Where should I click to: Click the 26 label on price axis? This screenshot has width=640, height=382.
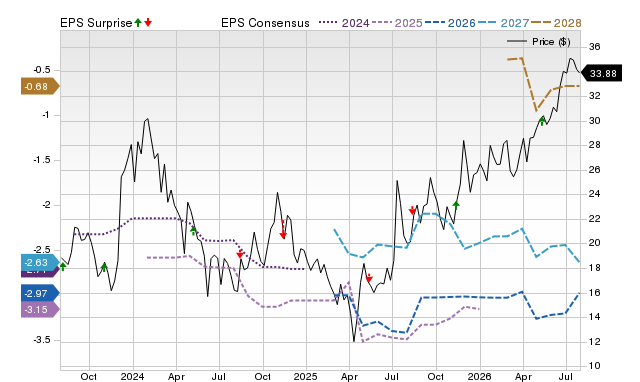point(595,169)
